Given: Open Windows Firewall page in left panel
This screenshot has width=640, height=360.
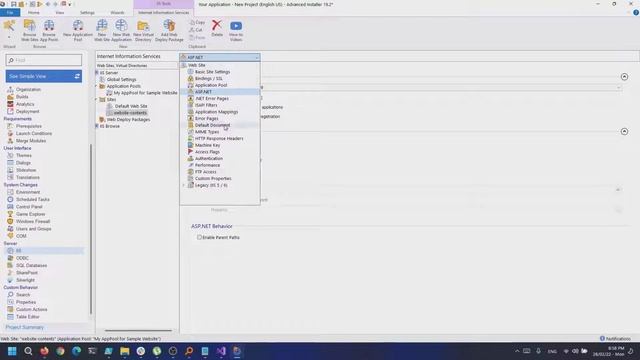Looking at the screenshot, I should tap(33, 221).
